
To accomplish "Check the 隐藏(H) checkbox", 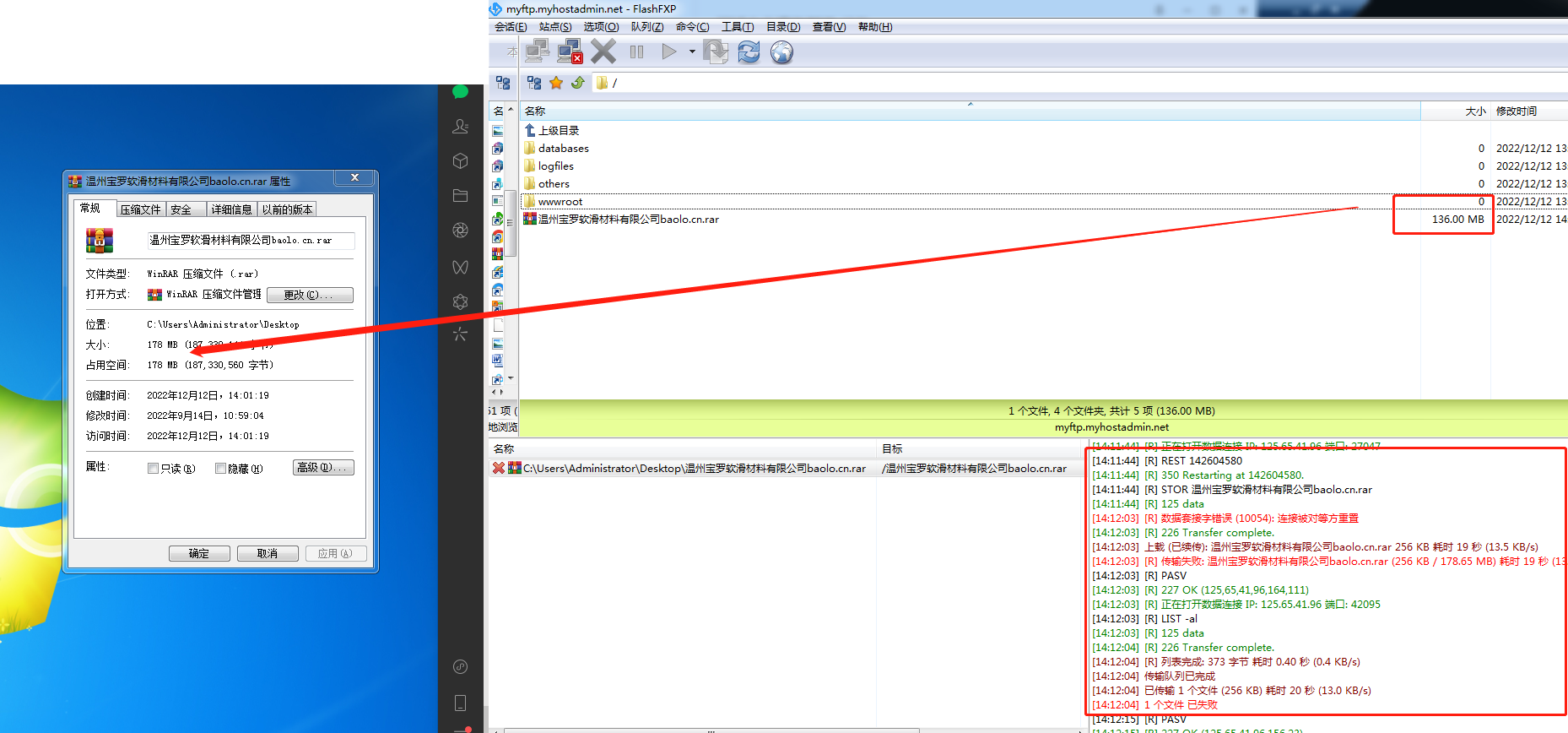I will pyautogui.click(x=220, y=468).
